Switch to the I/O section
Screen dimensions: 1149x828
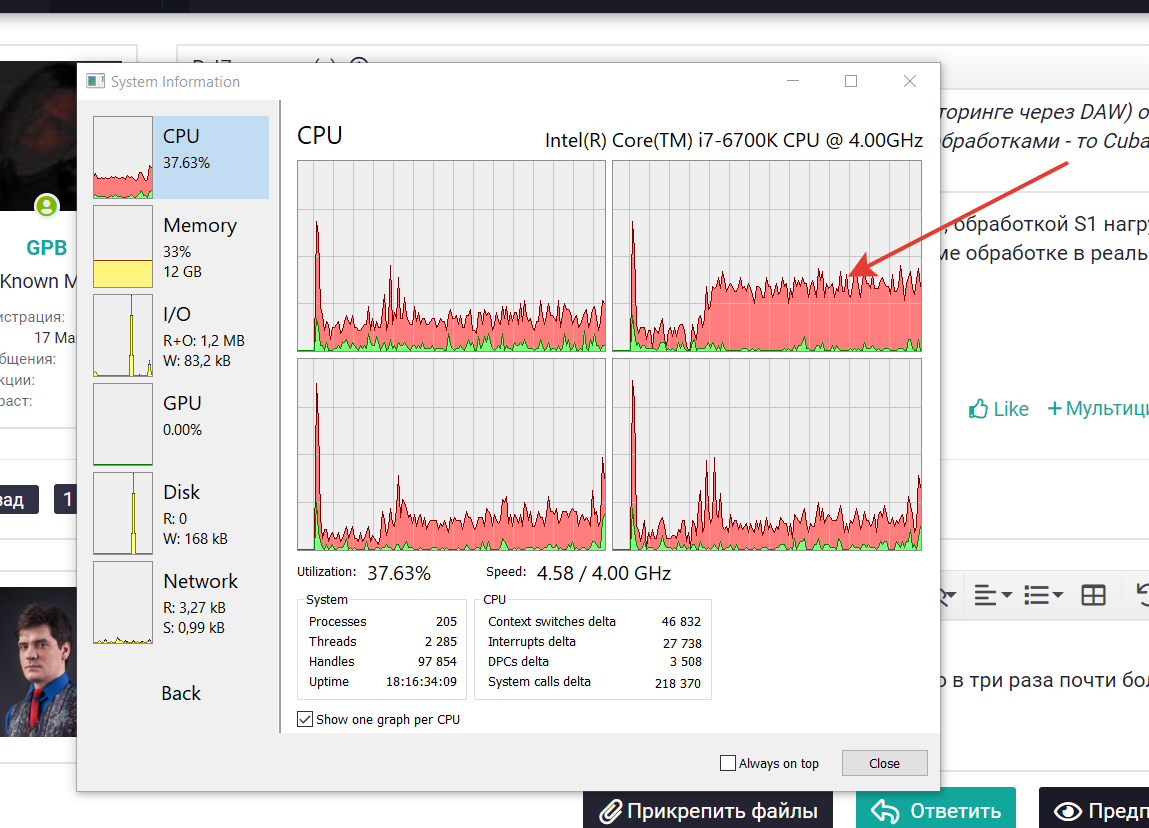point(181,336)
